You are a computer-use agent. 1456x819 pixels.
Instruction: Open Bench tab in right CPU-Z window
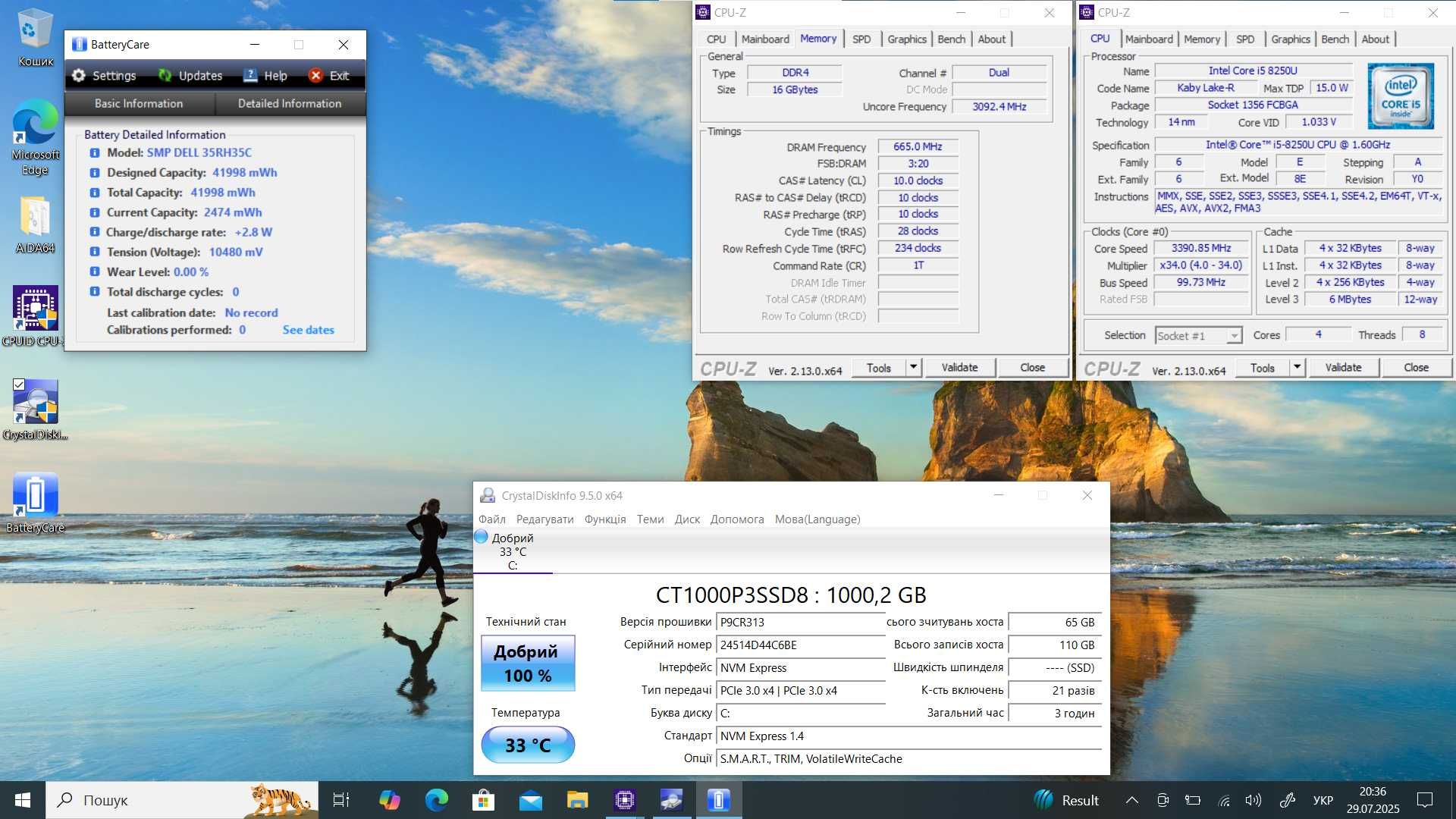click(1335, 39)
